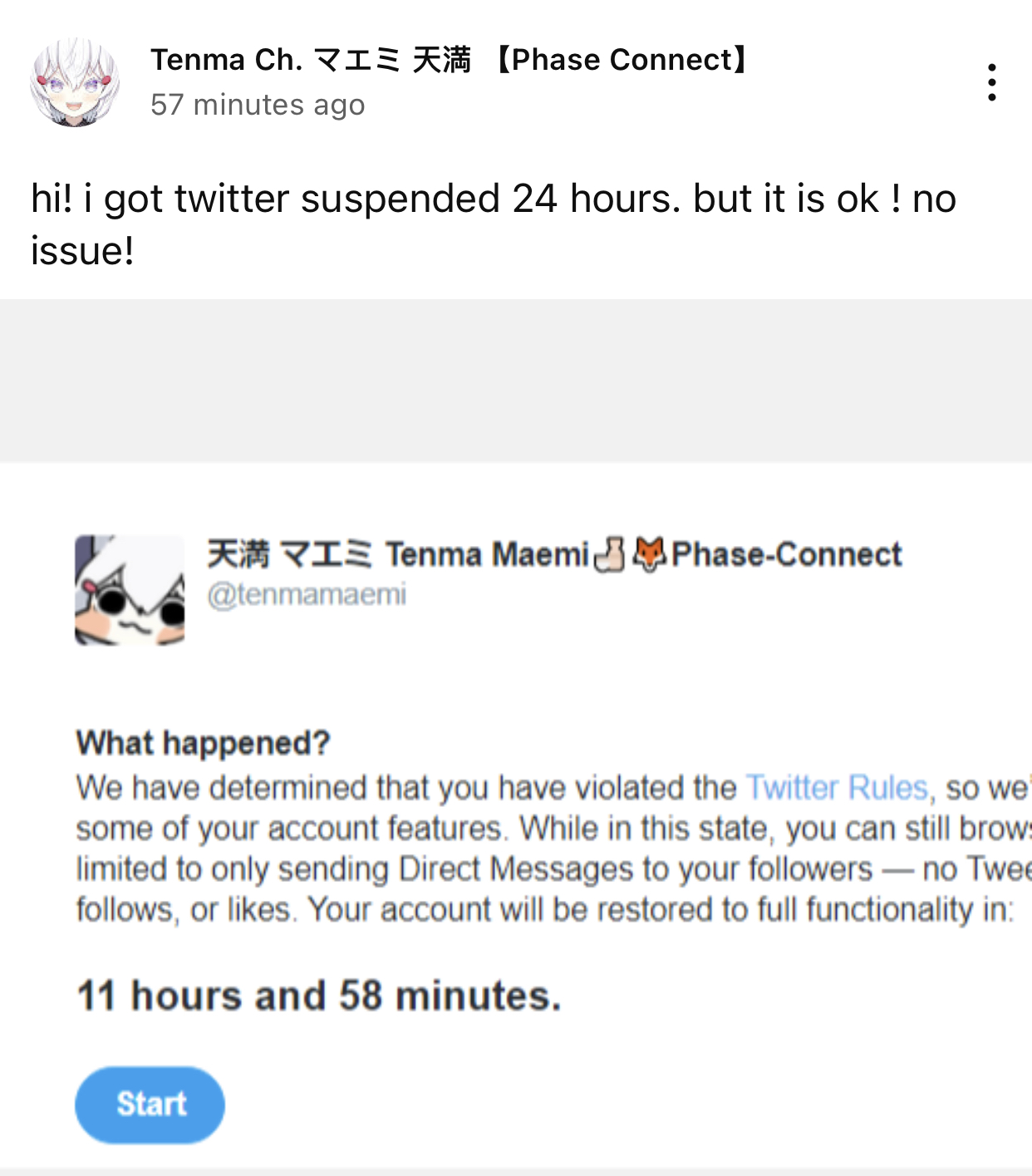Open the Twitter Rules hyperlink
The width and height of the screenshot is (1032, 1176).
(x=836, y=787)
